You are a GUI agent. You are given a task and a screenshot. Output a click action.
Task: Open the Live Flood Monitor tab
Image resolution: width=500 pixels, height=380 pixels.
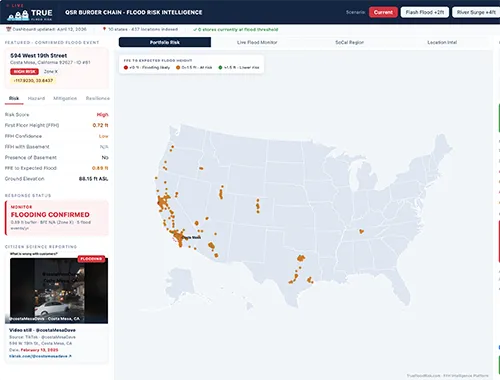click(257, 42)
